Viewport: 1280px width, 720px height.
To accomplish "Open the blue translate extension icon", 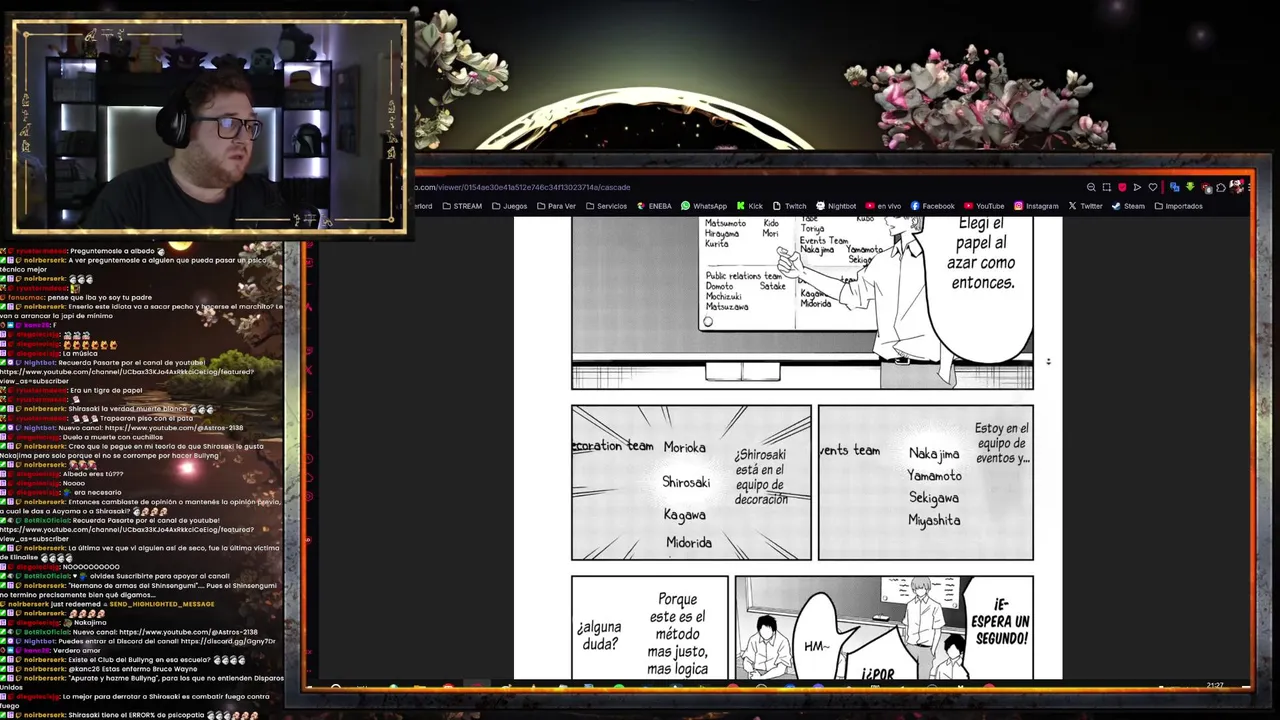I will 1175,187.
